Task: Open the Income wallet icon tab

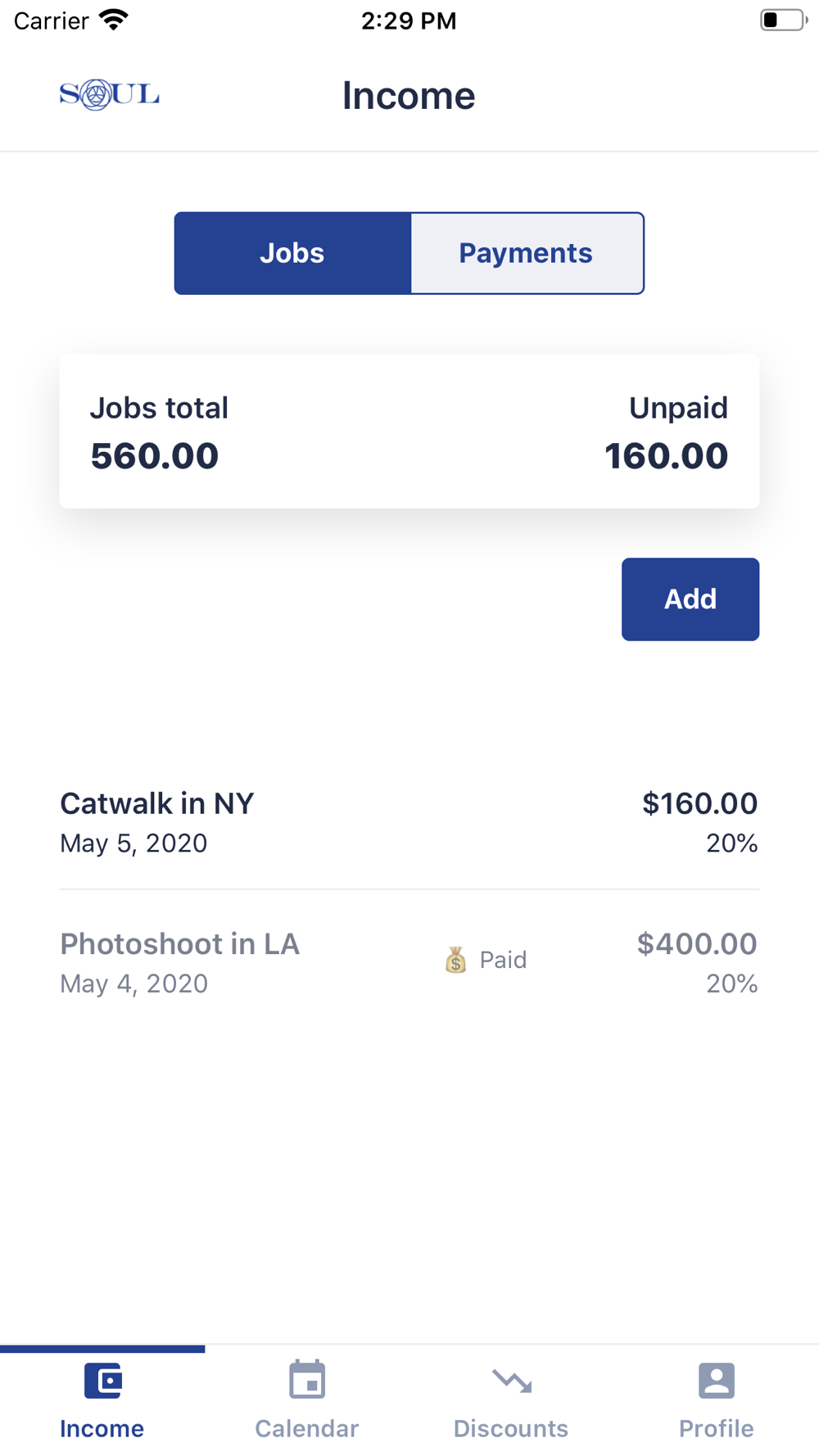Action: pos(103,1381)
